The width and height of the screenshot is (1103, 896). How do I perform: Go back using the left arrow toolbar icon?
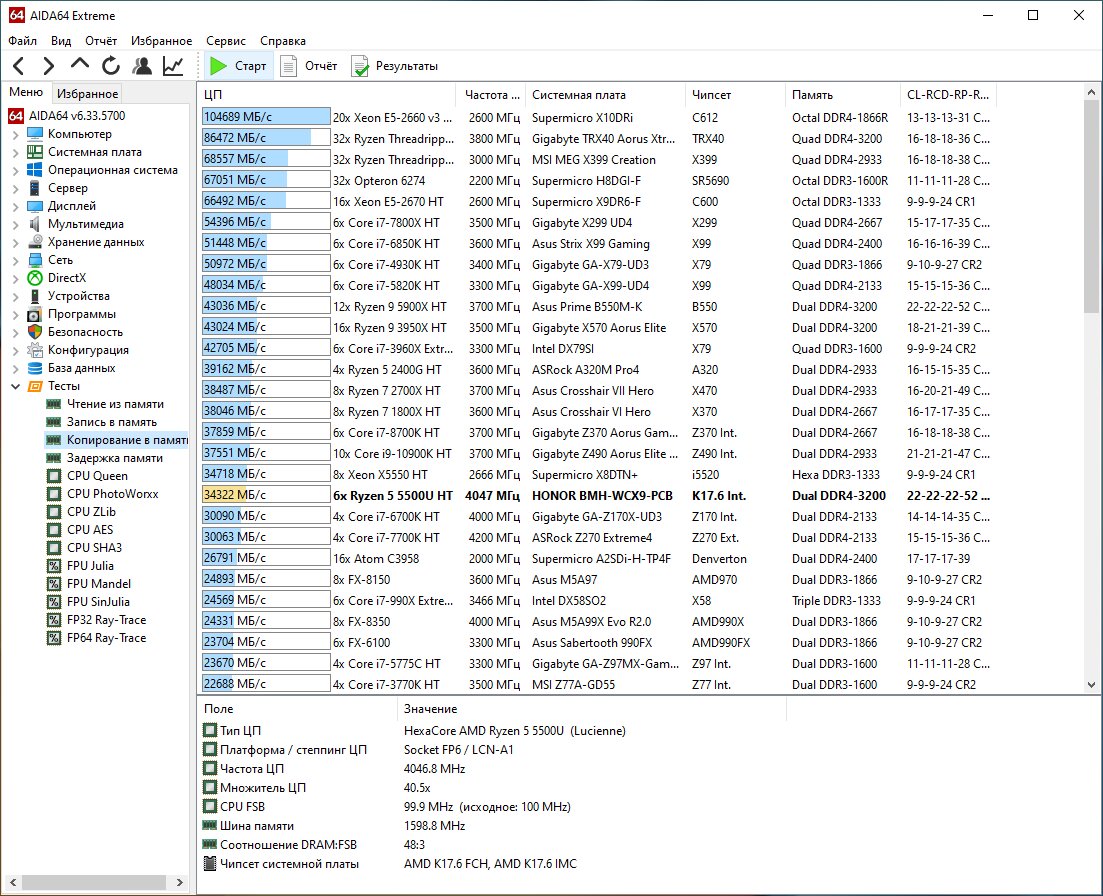click(x=19, y=66)
